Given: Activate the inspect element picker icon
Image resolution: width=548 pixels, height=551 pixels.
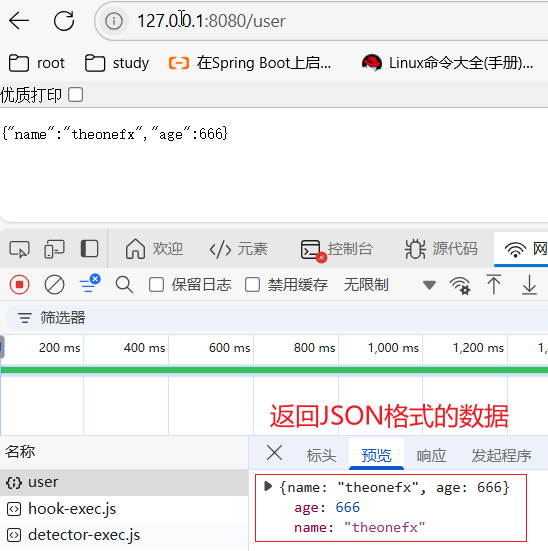Looking at the screenshot, I should click(19, 249).
